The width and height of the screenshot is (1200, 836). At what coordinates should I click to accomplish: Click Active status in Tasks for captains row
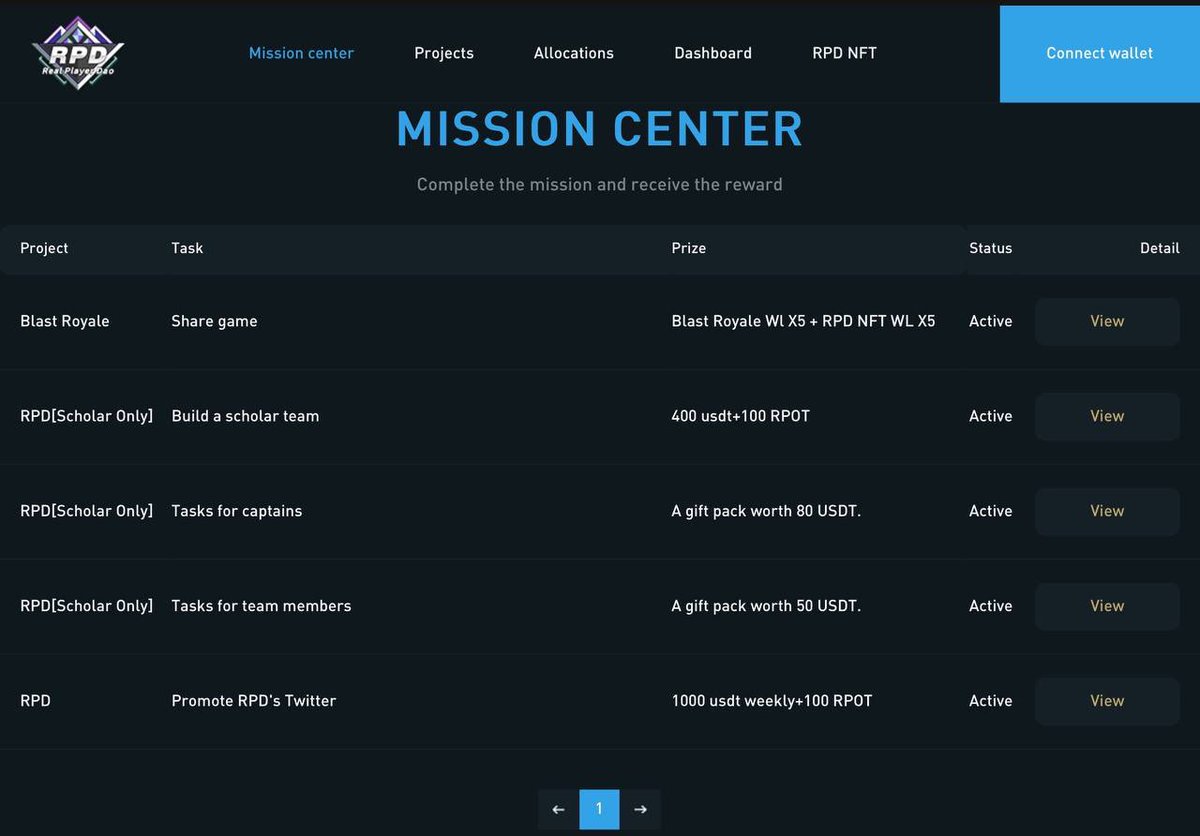click(991, 511)
